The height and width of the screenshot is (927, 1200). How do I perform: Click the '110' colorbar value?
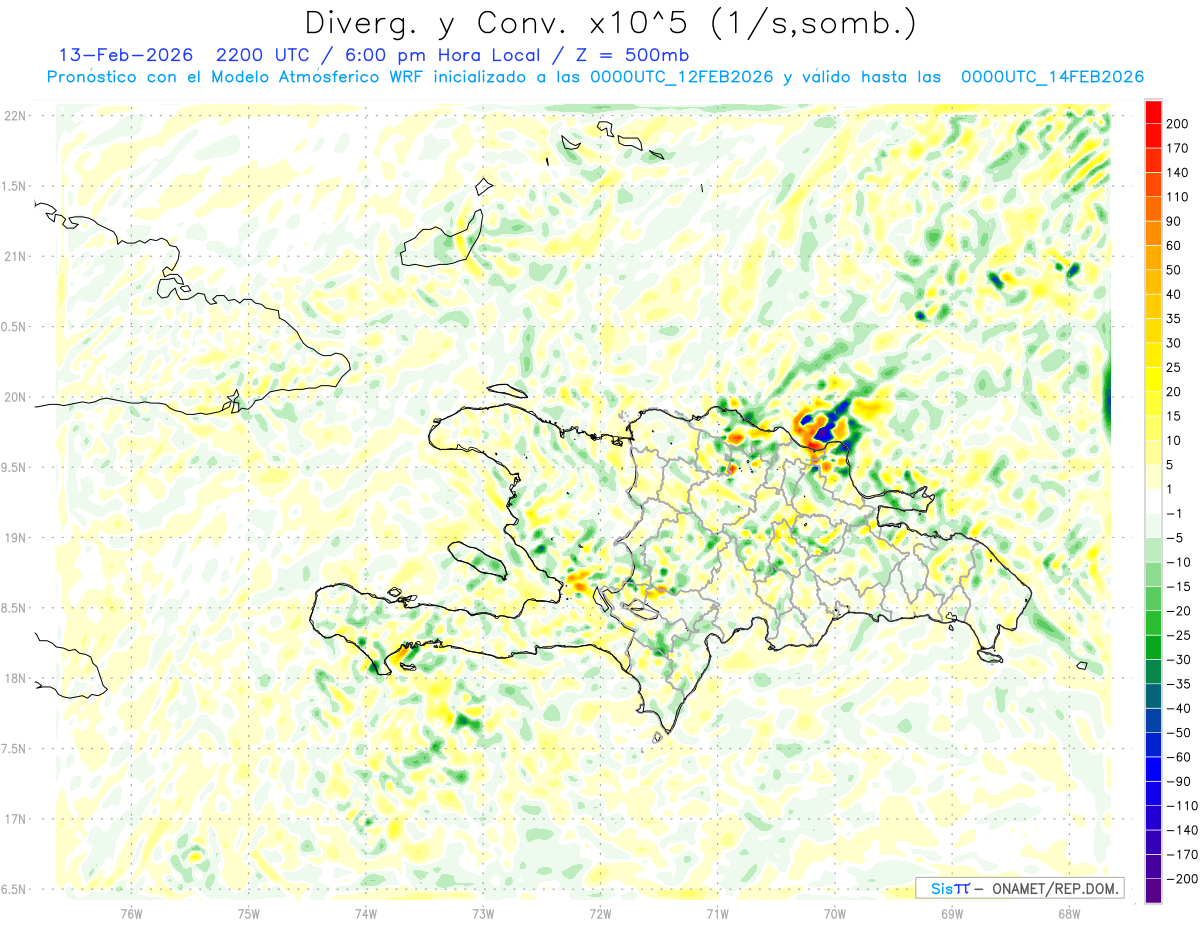(1178, 197)
